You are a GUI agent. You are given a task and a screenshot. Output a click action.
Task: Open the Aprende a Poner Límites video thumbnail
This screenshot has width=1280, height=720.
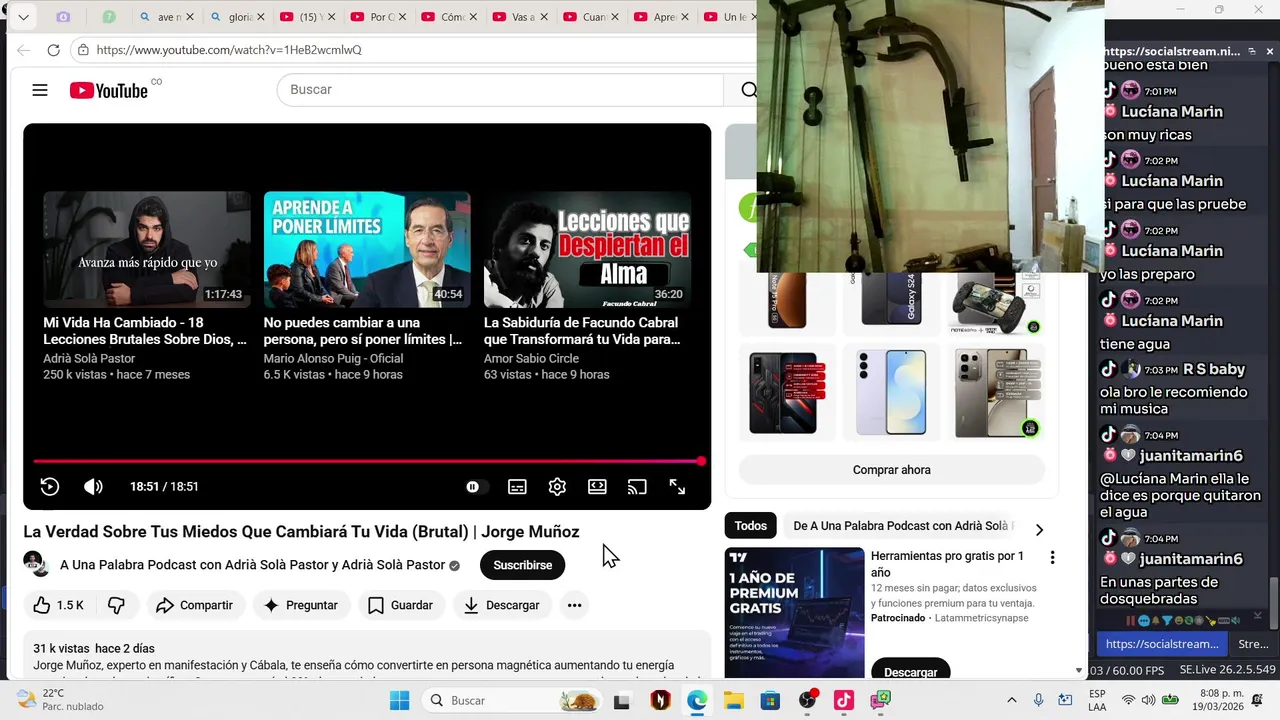click(x=367, y=250)
